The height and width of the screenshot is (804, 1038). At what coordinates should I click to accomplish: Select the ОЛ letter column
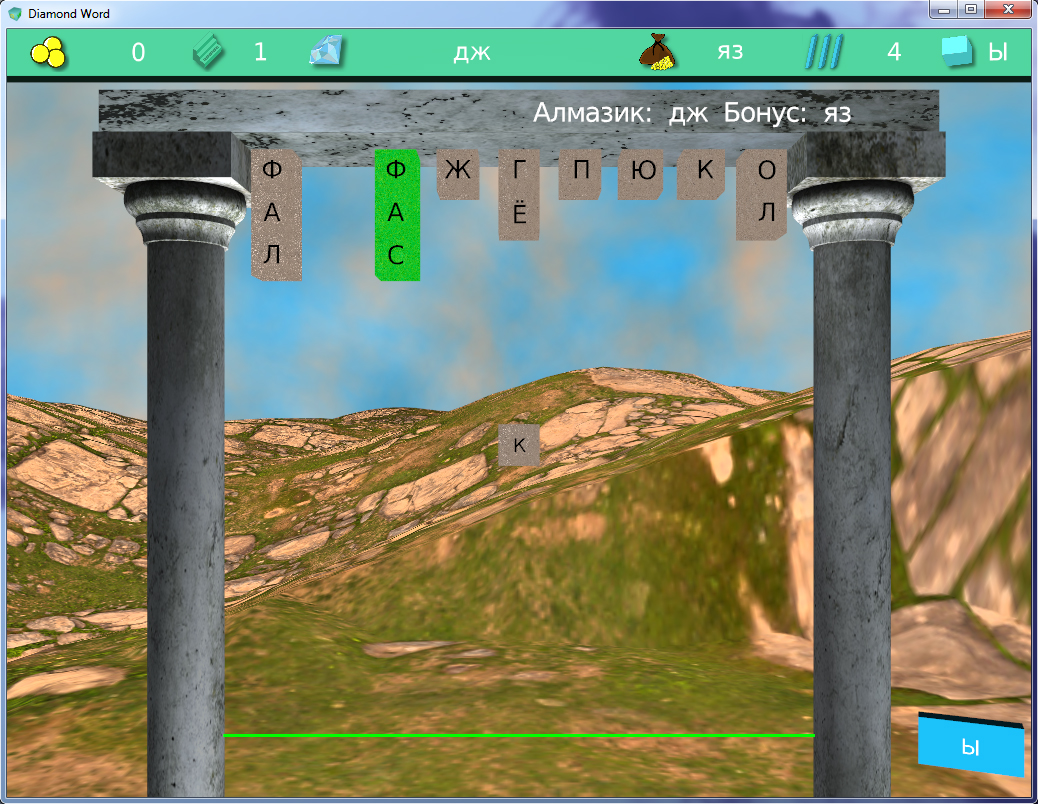coord(765,193)
